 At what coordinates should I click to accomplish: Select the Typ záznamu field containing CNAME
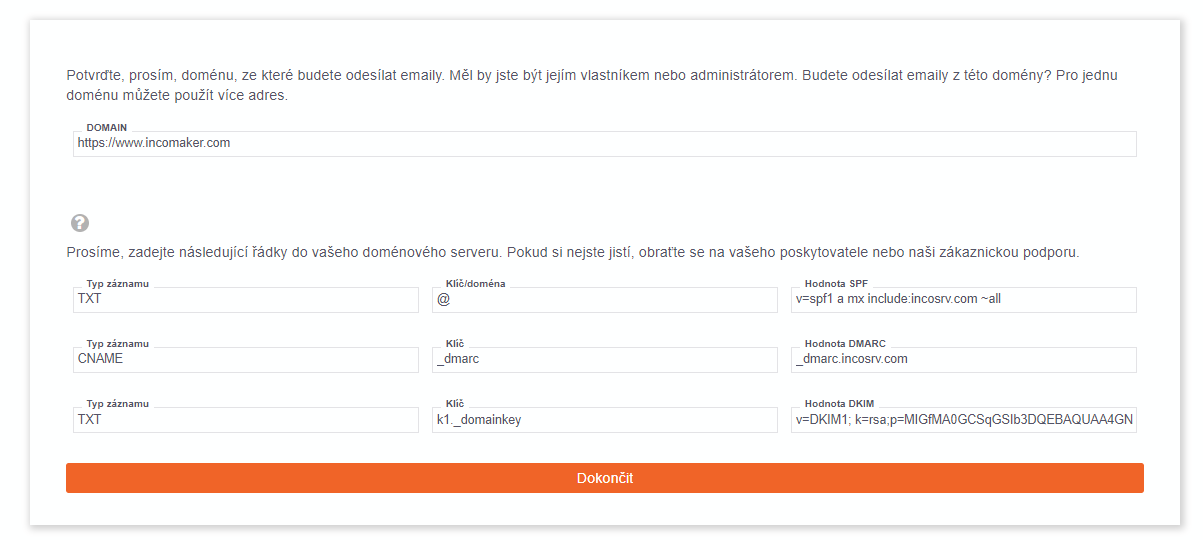pyautogui.click(x=246, y=360)
